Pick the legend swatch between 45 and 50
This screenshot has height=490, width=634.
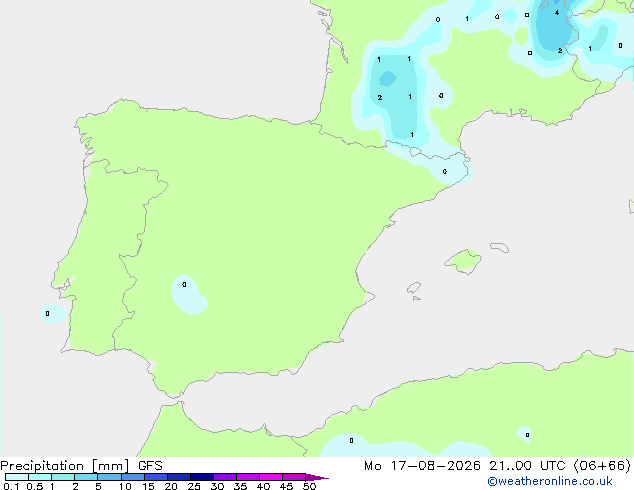[294, 477]
